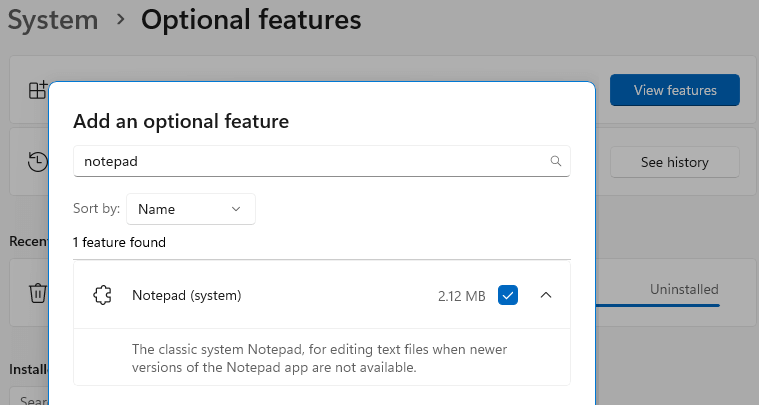This screenshot has height=405, width=759.
Task: Click the search magnifier icon in the dialog
Action: coord(556,161)
